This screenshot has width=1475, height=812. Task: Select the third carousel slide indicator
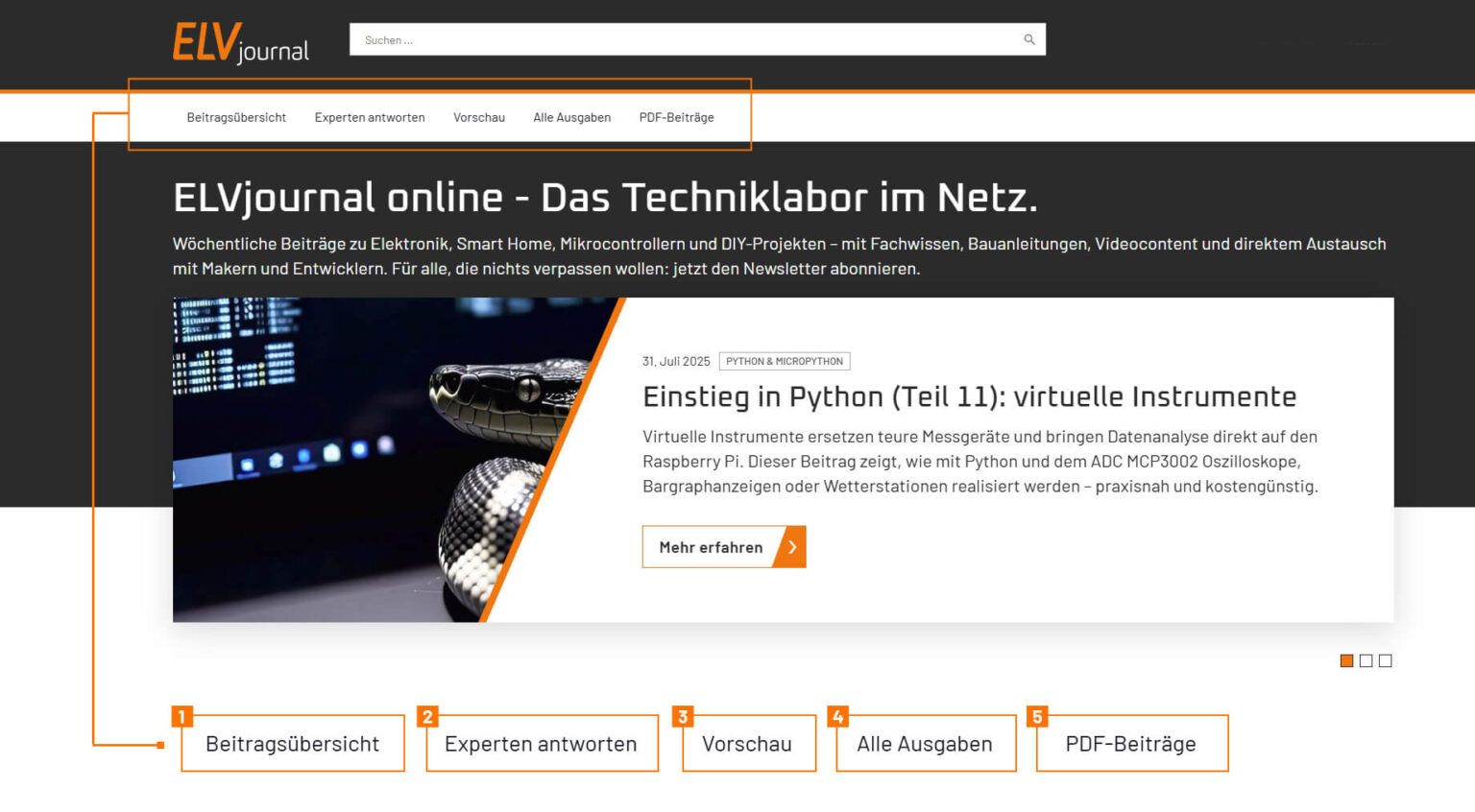point(1386,660)
